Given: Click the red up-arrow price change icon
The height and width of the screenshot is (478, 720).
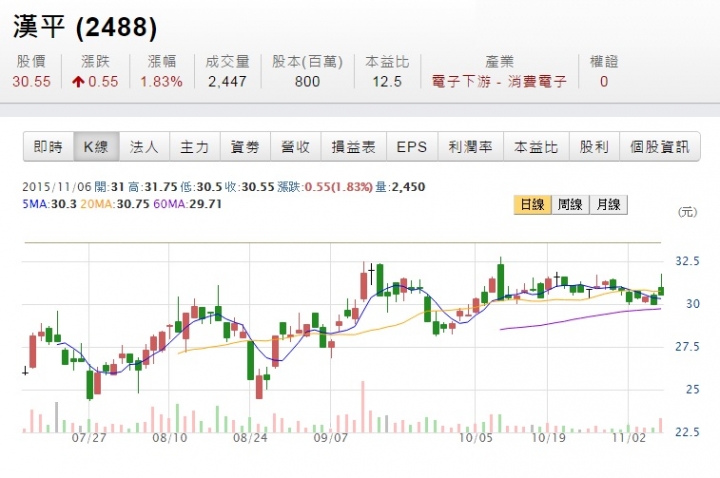Looking at the screenshot, I should click(x=78, y=82).
